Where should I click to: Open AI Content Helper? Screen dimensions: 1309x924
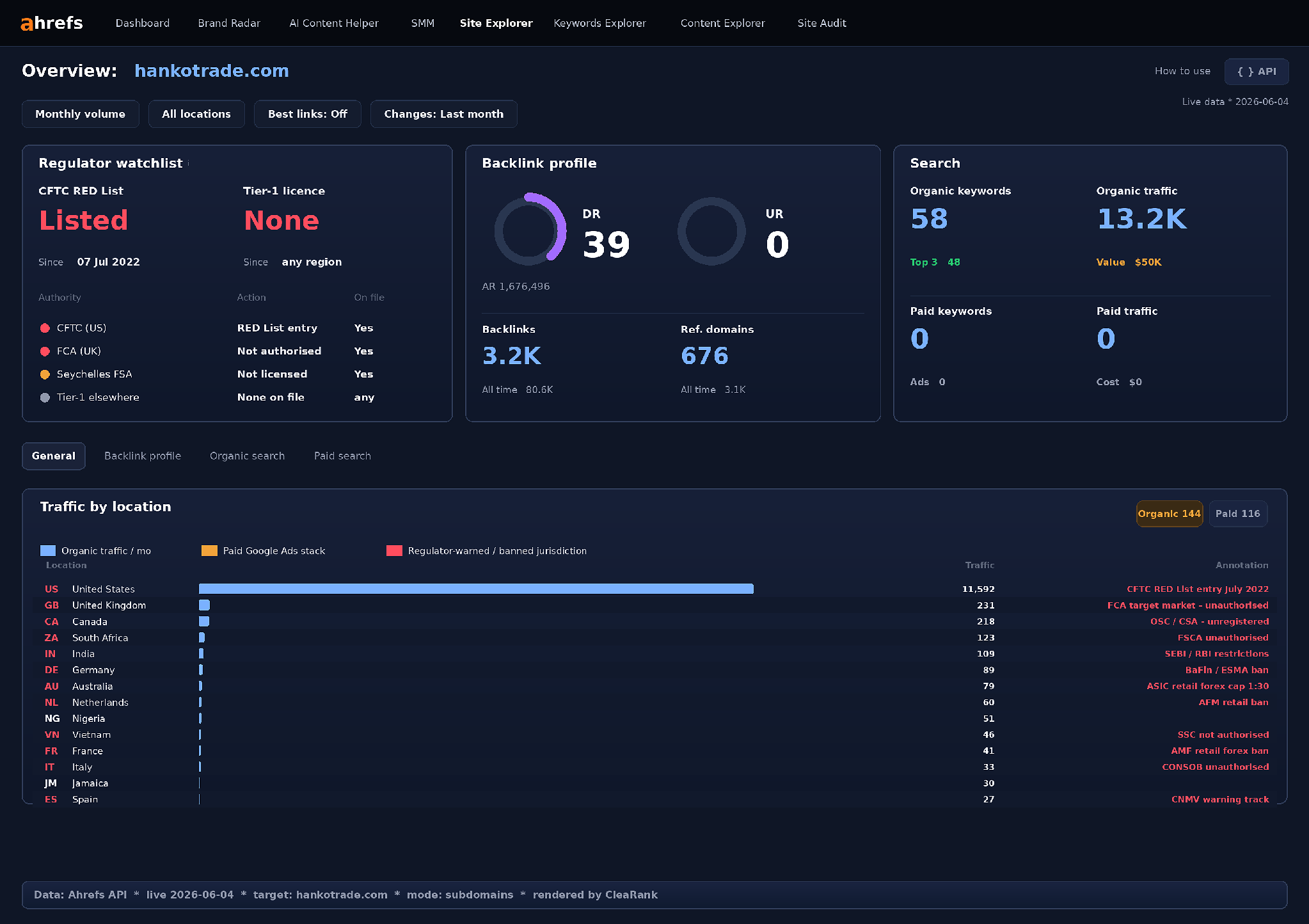(334, 23)
